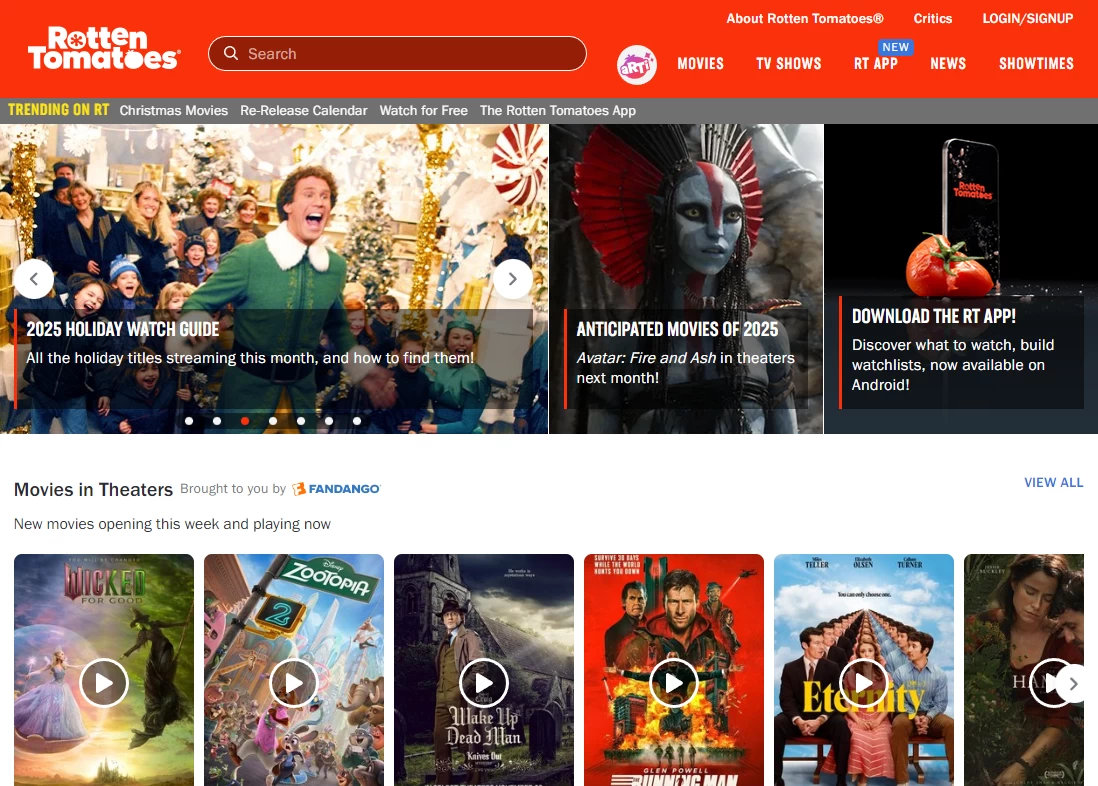Click the Rotten Tomatoes logo

point(103,49)
